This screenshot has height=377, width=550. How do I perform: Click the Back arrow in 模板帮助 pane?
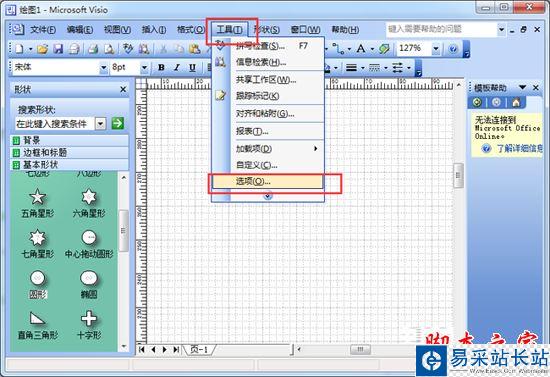[x=477, y=102]
